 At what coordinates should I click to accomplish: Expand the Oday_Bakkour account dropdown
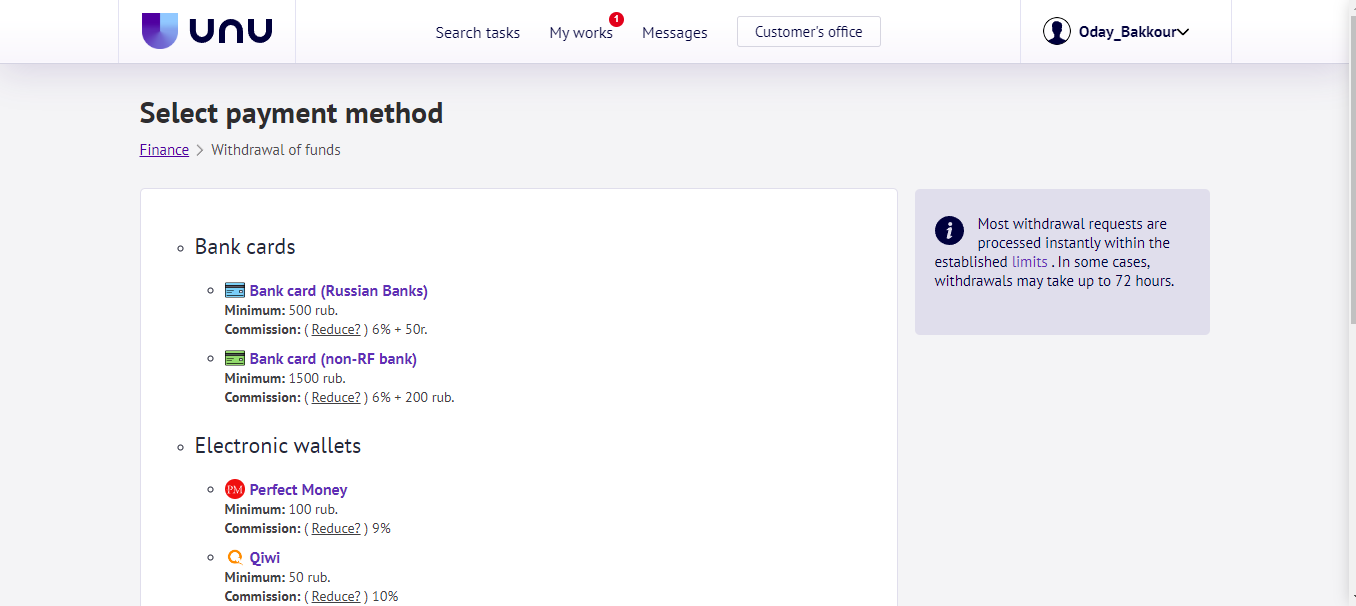[1183, 32]
